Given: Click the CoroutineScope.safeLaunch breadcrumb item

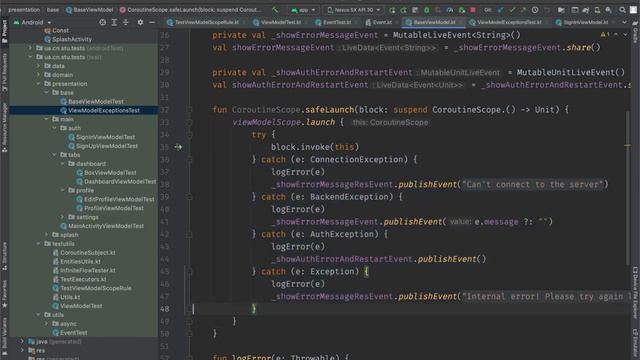Looking at the screenshot, I should pos(191,9).
